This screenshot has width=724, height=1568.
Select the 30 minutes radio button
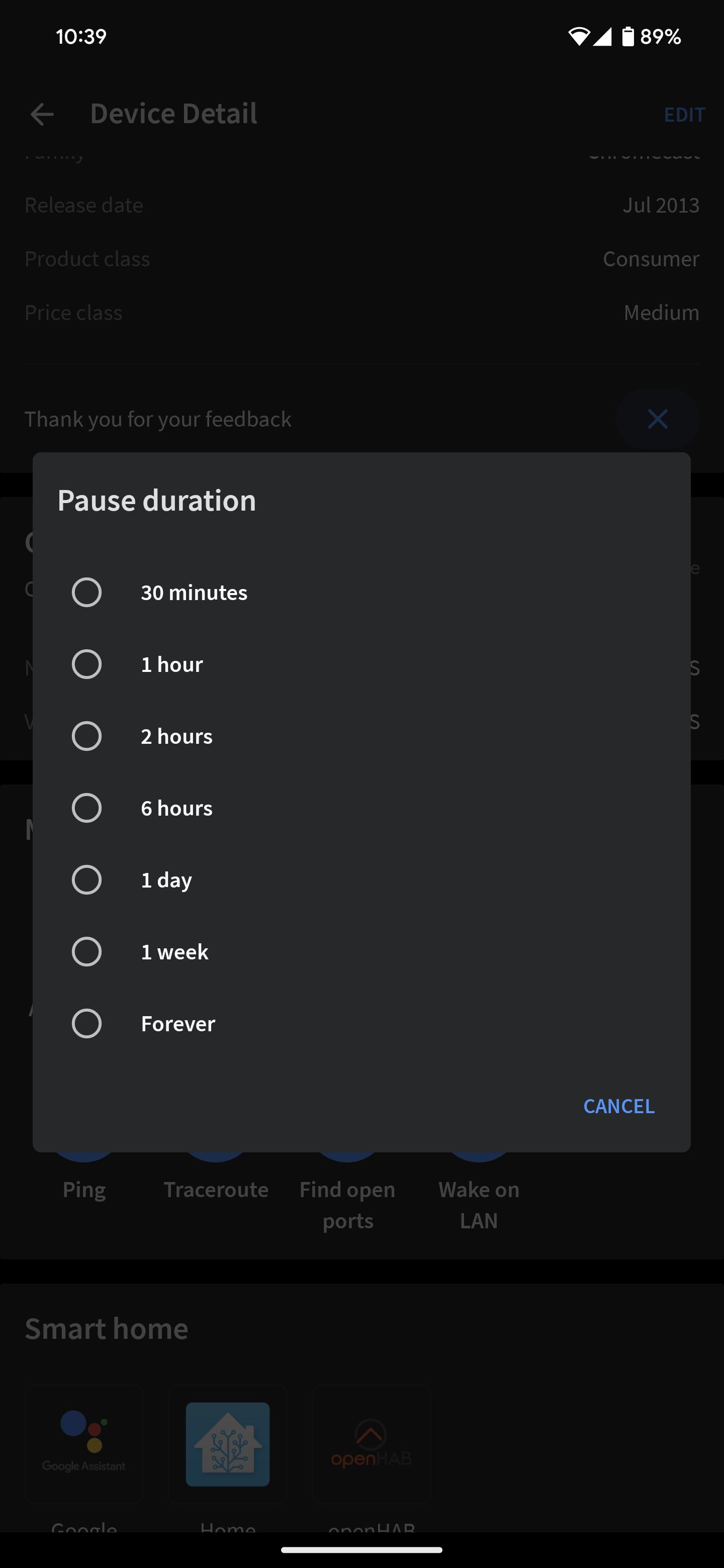pyautogui.click(x=86, y=592)
